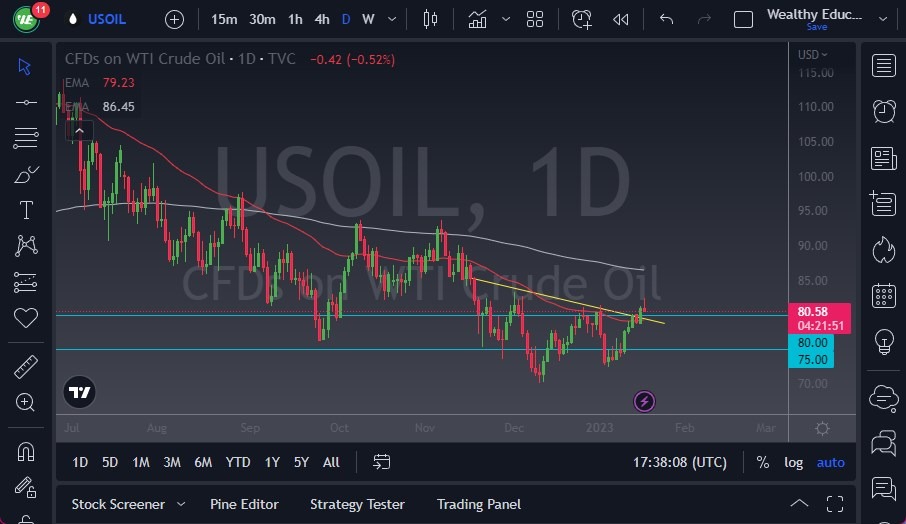
Task: Toggle the log scale
Action: click(793, 462)
